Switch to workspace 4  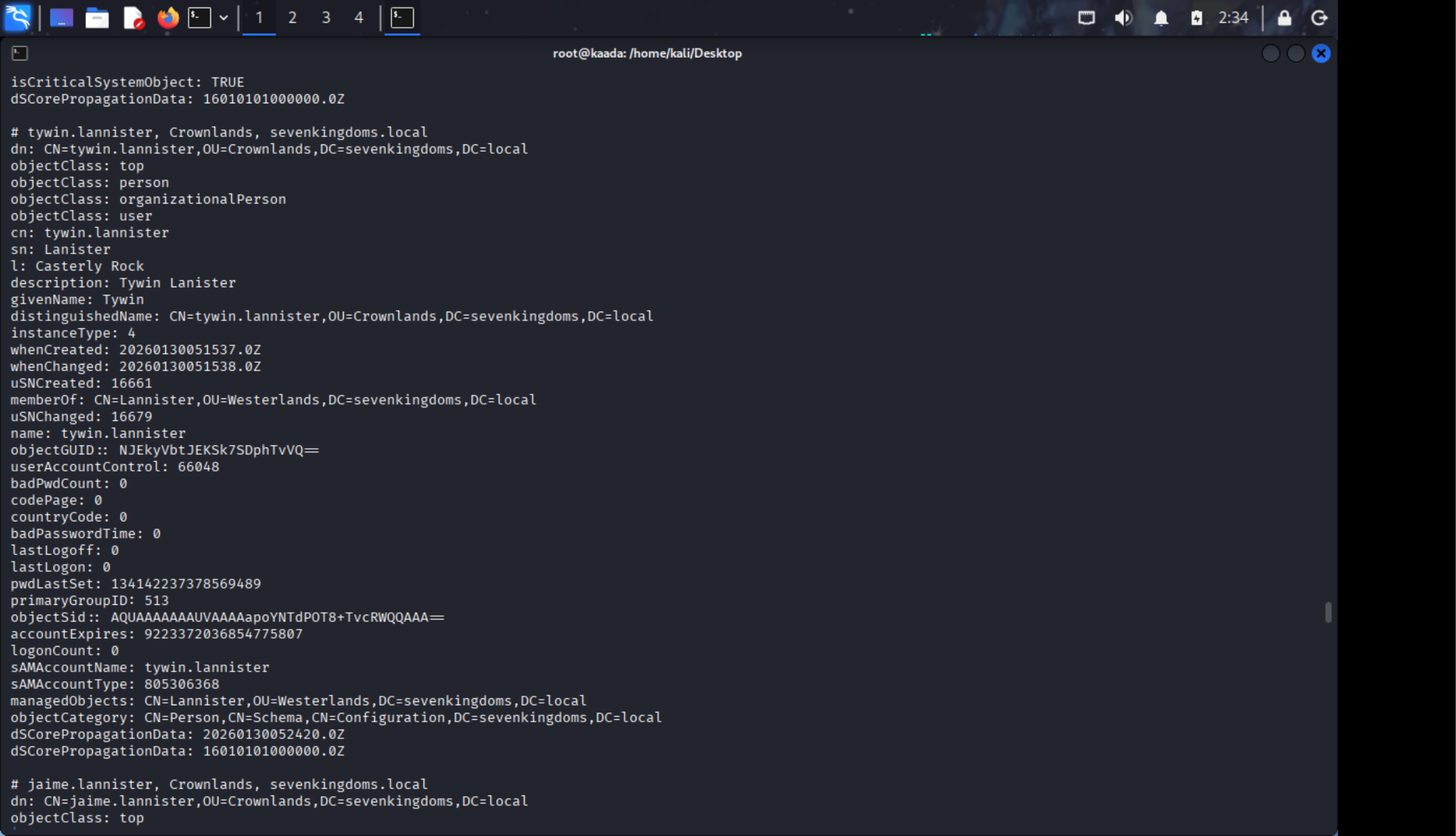[358, 17]
